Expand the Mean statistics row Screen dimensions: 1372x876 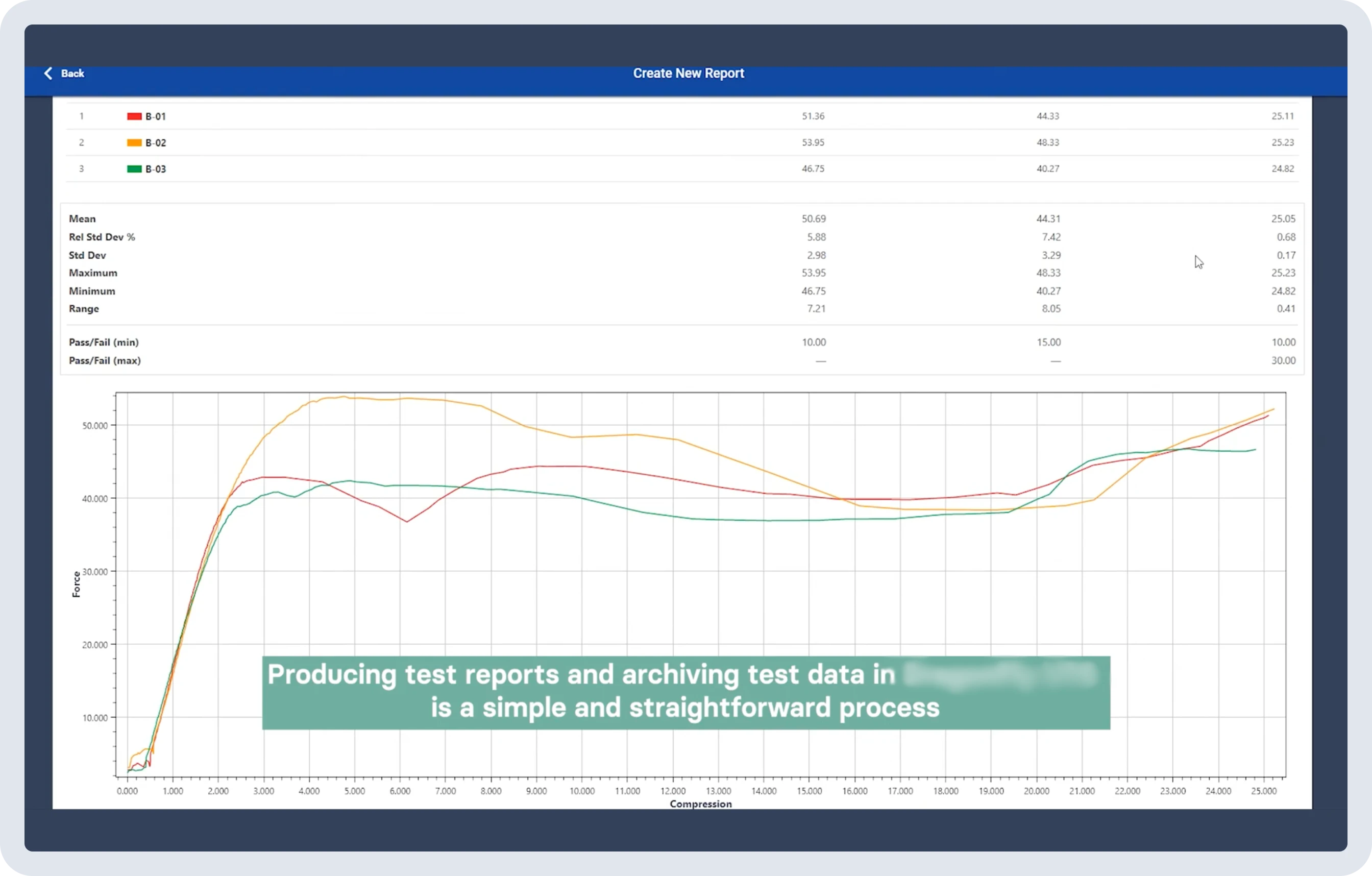pyautogui.click(x=82, y=219)
